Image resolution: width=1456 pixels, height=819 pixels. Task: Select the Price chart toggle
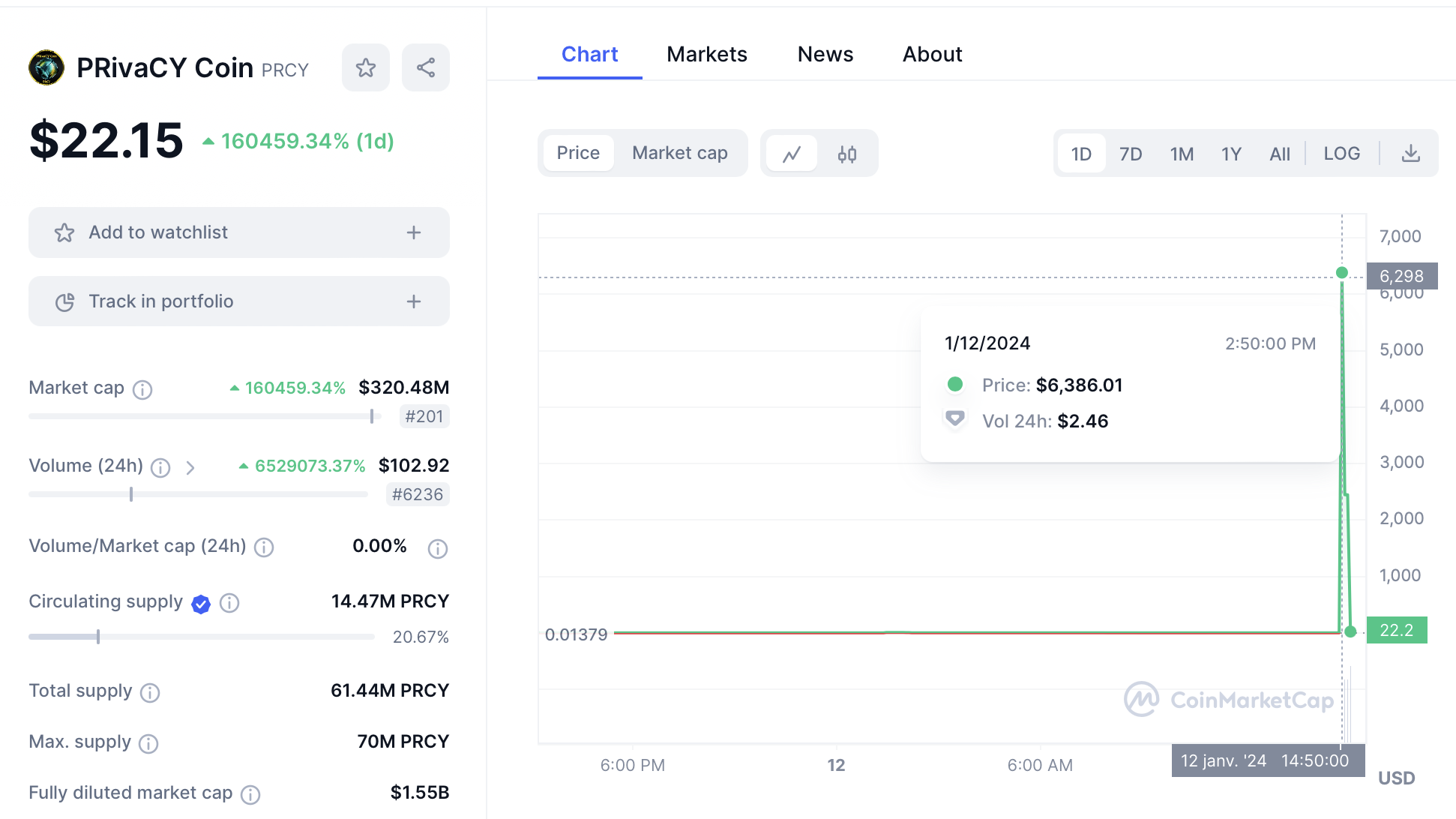click(x=578, y=153)
